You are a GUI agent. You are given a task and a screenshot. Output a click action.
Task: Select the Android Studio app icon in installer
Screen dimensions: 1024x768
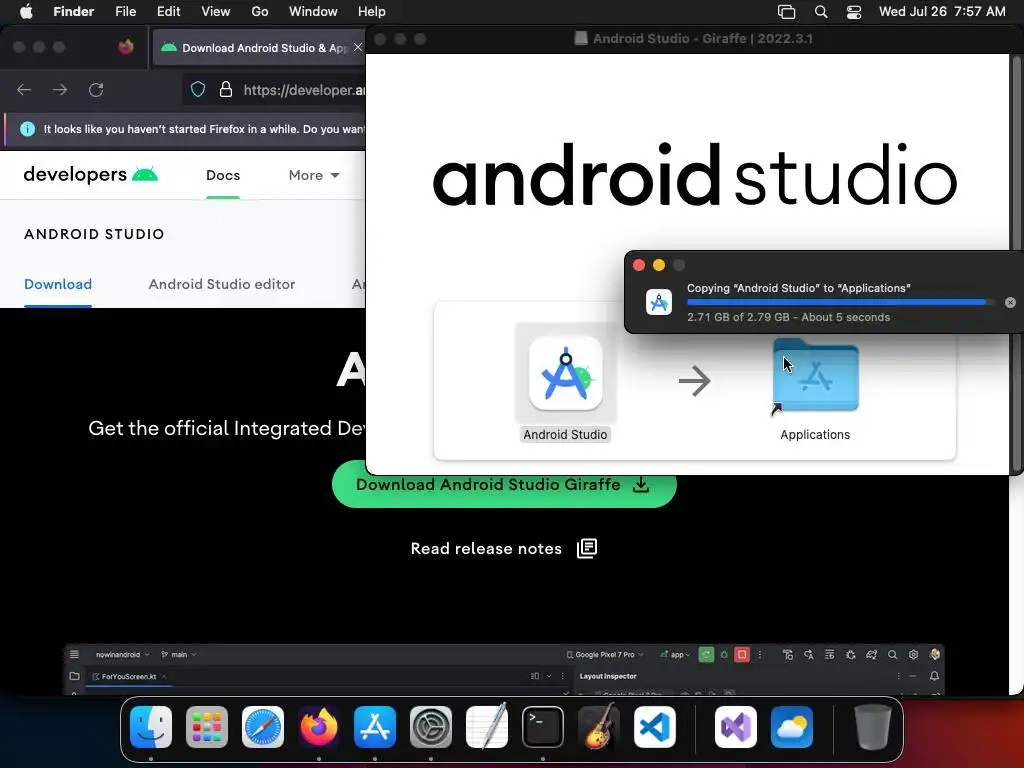(x=566, y=374)
